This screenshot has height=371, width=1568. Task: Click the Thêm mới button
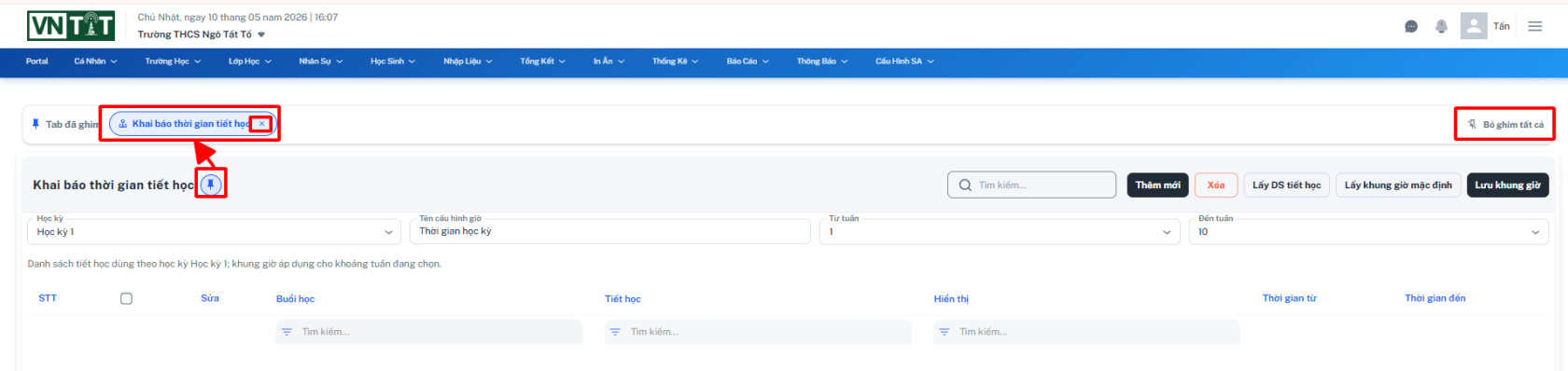[1157, 185]
